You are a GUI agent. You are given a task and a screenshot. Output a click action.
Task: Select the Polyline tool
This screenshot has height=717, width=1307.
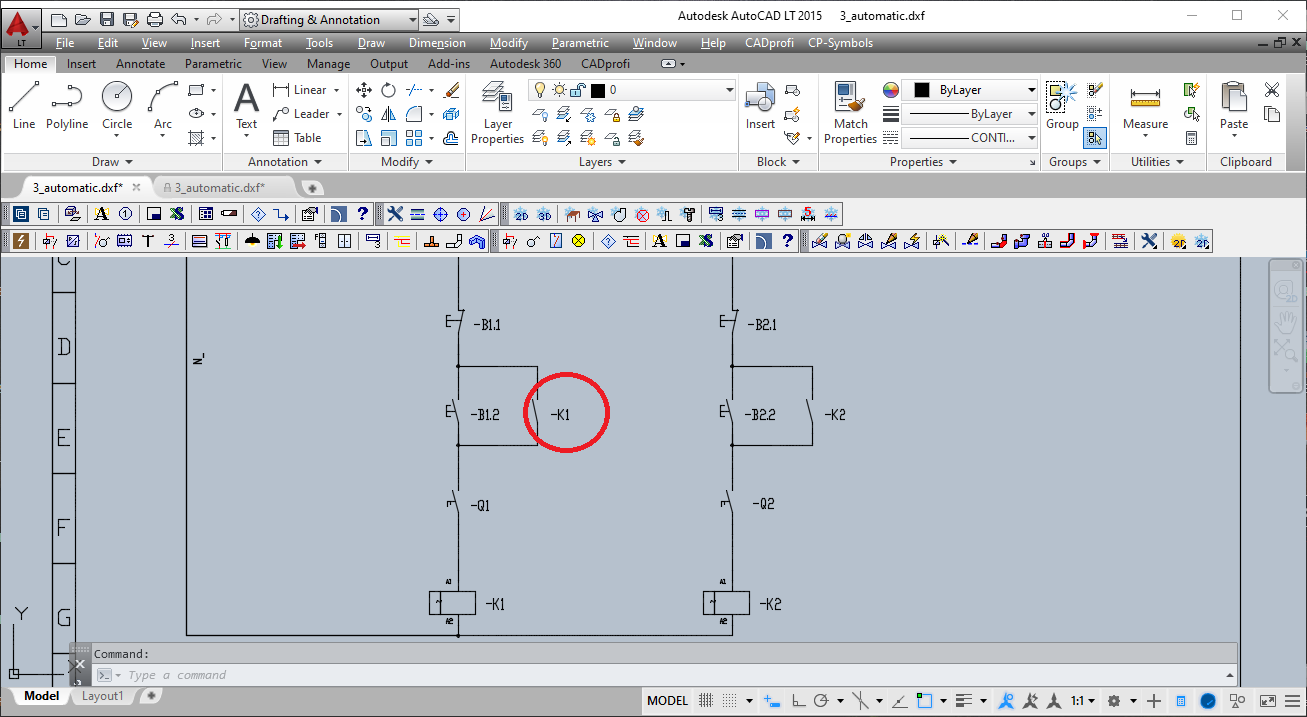67,105
